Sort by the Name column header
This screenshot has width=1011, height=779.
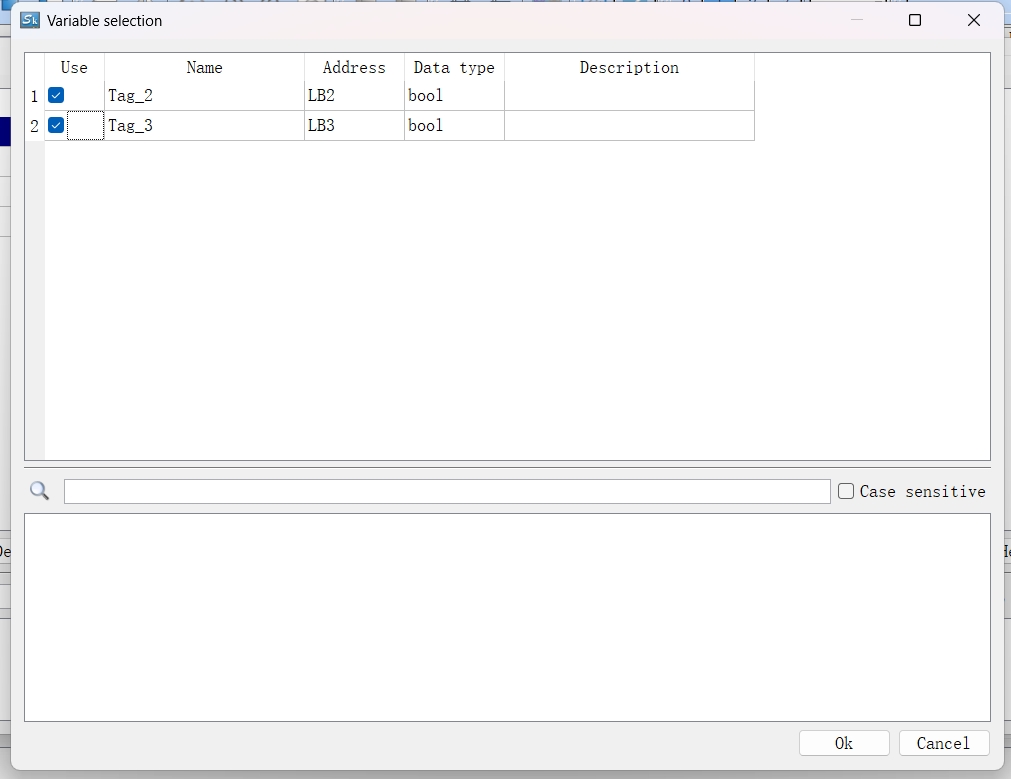[204, 68]
